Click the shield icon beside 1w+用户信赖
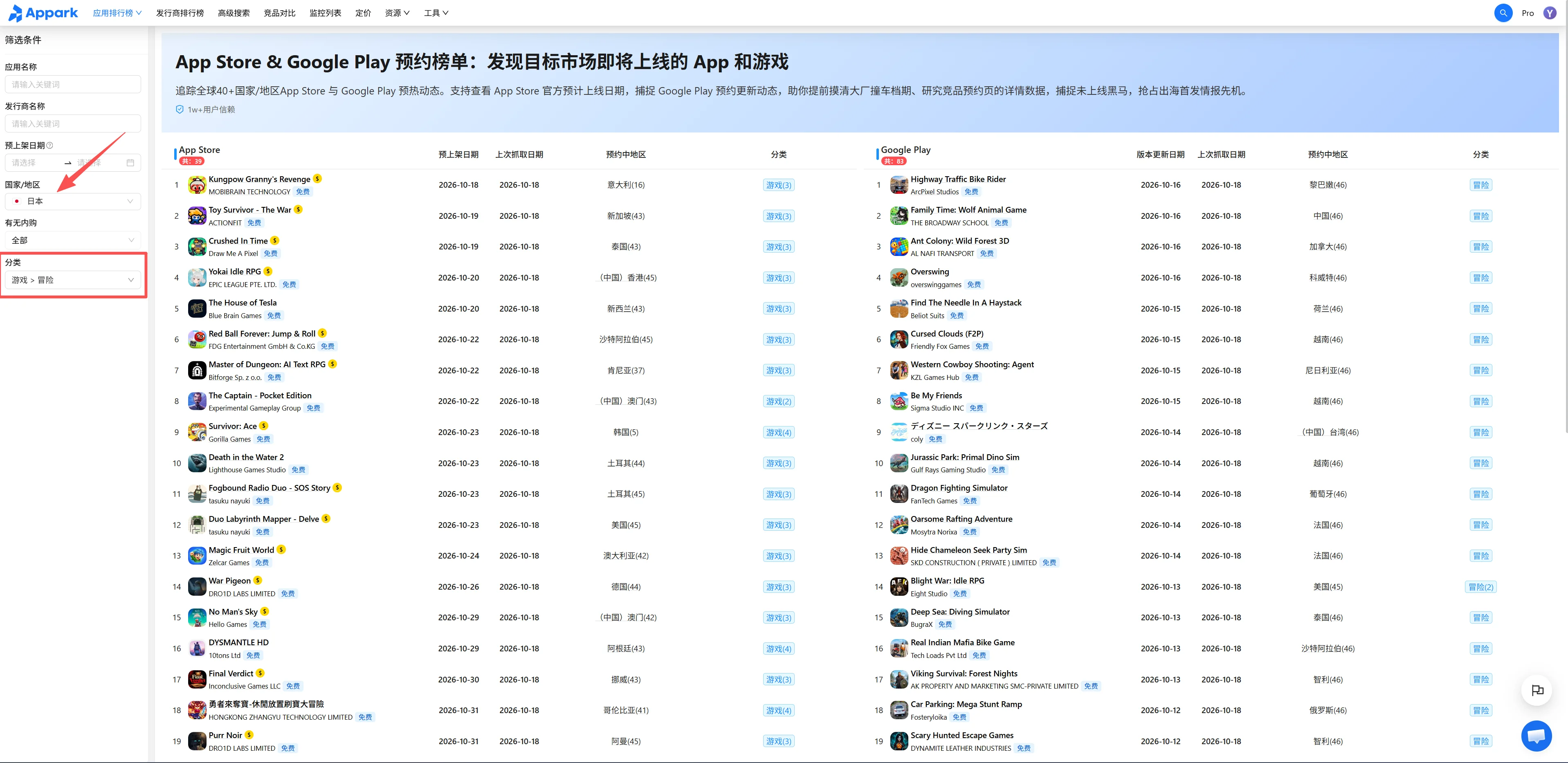This screenshot has height=763, width=1568. tap(180, 110)
